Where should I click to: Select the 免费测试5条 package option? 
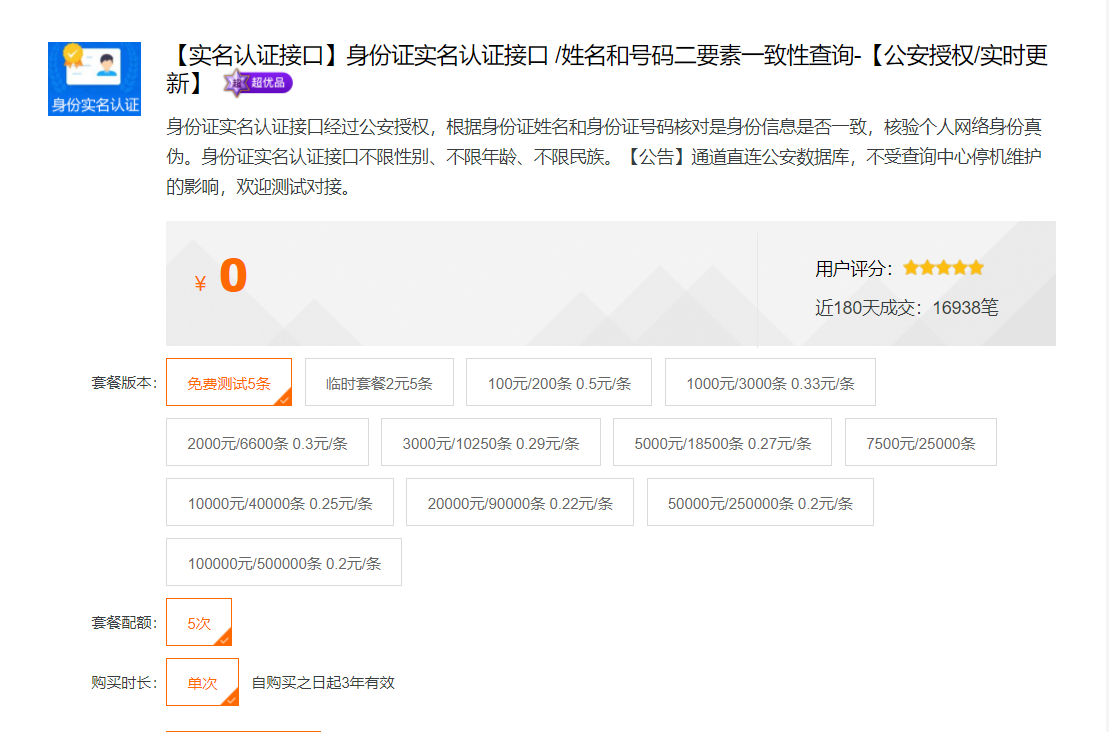click(229, 382)
